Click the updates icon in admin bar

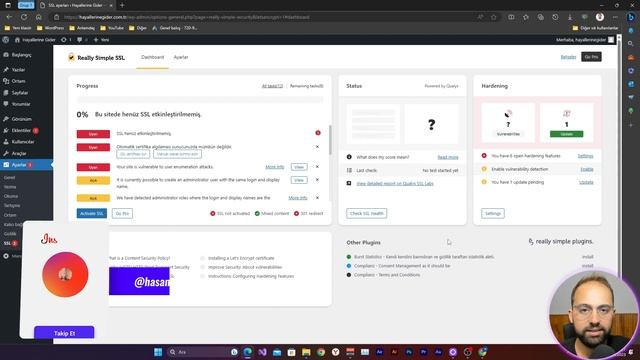[66, 40]
